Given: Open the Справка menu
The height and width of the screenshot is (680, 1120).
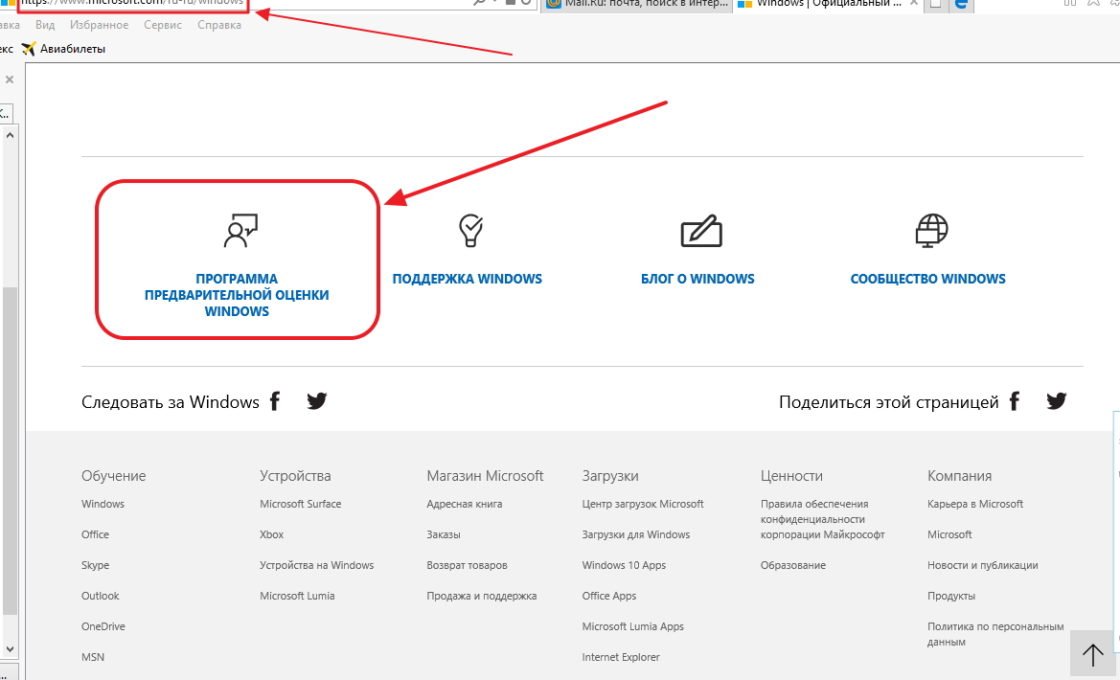Looking at the screenshot, I should click(219, 25).
